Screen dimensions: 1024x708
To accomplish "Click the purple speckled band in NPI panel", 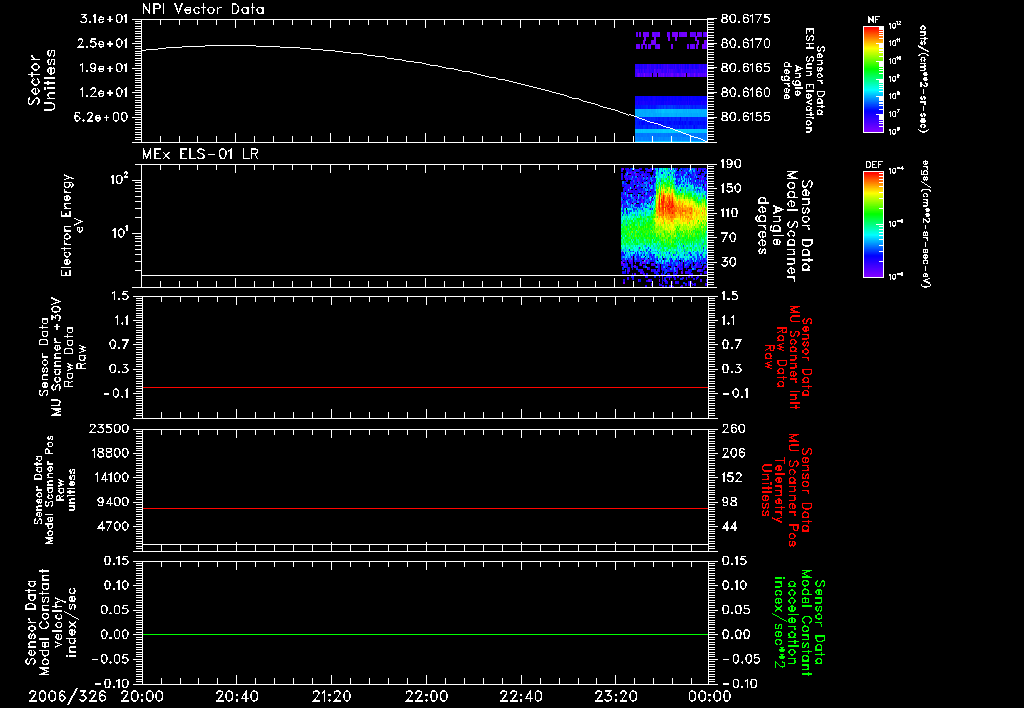I will (671, 40).
